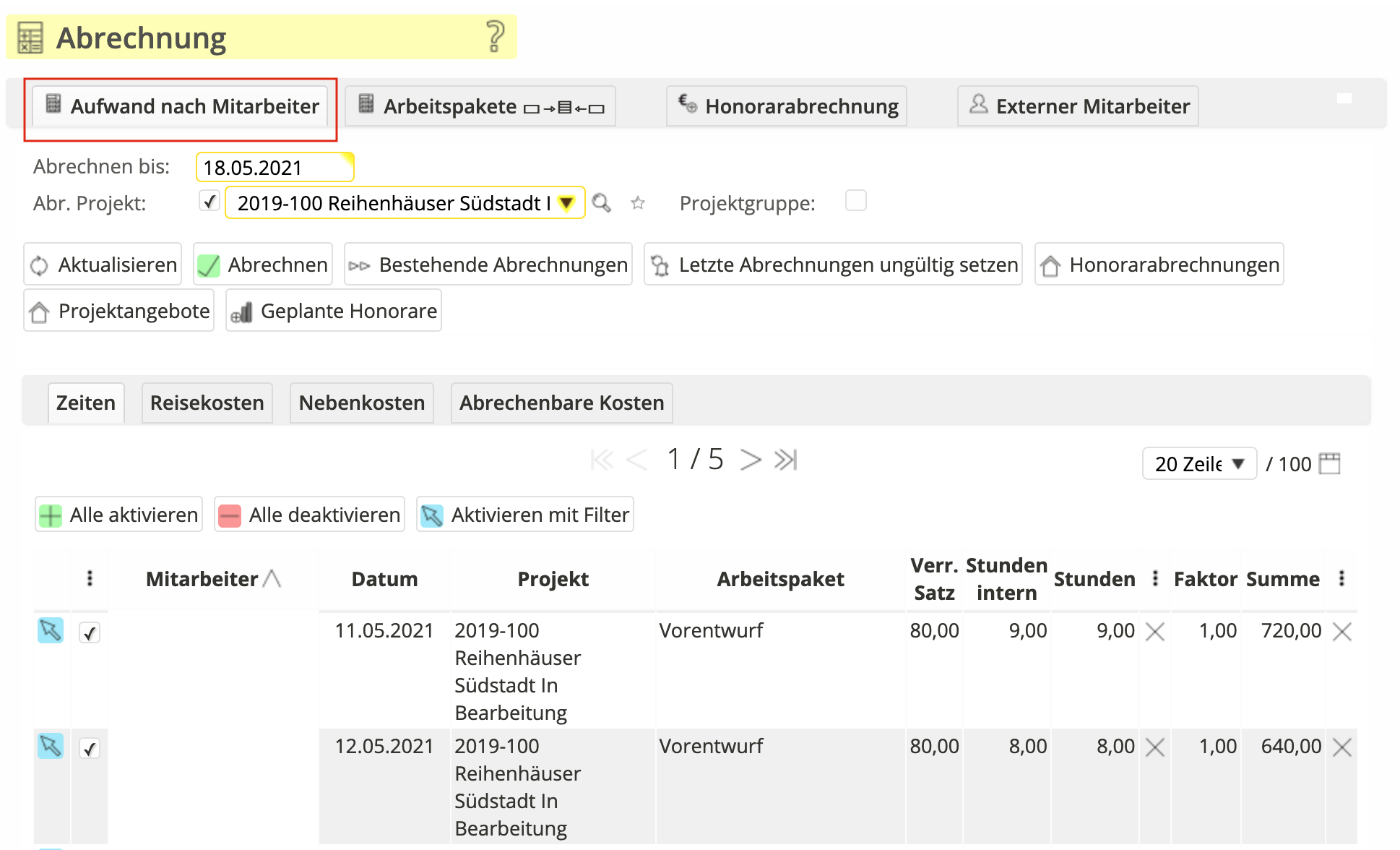
Task: Click Alle deaktivieren button
Action: (309, 515)
